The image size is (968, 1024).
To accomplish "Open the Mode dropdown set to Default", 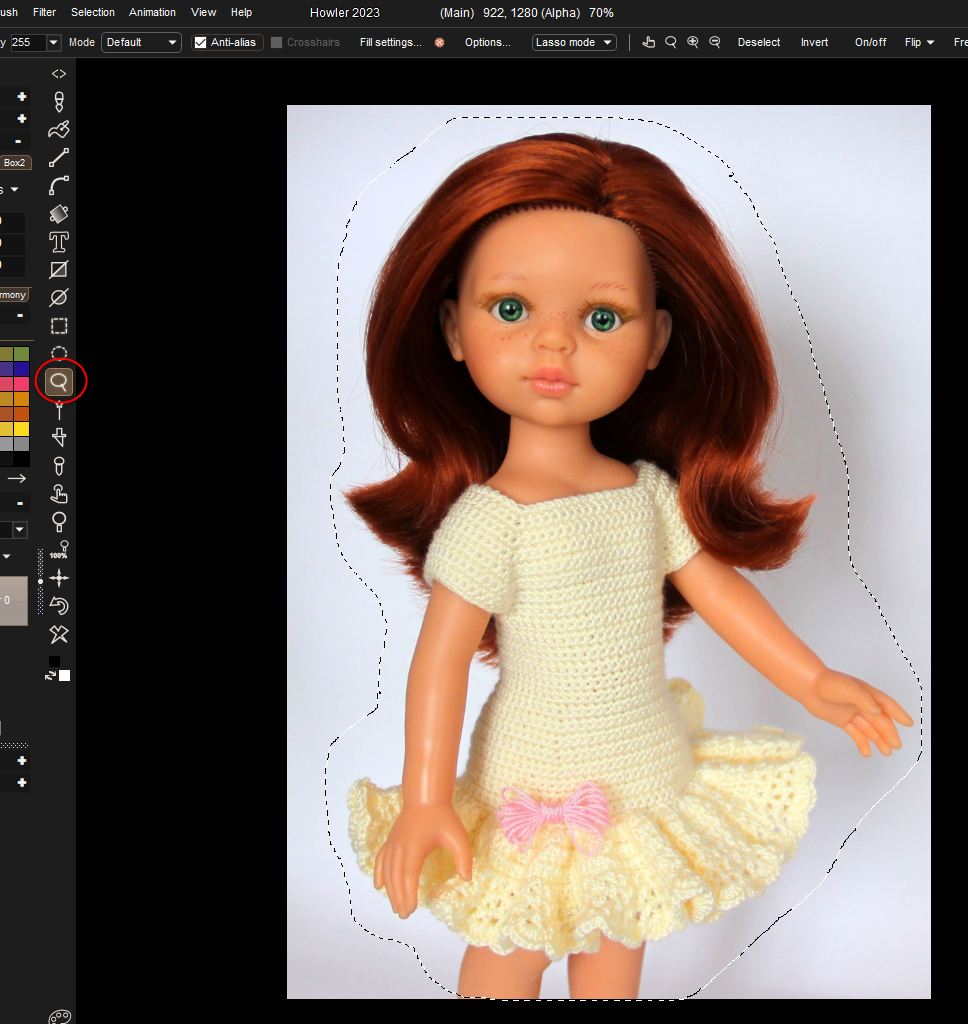I will 141,42.
